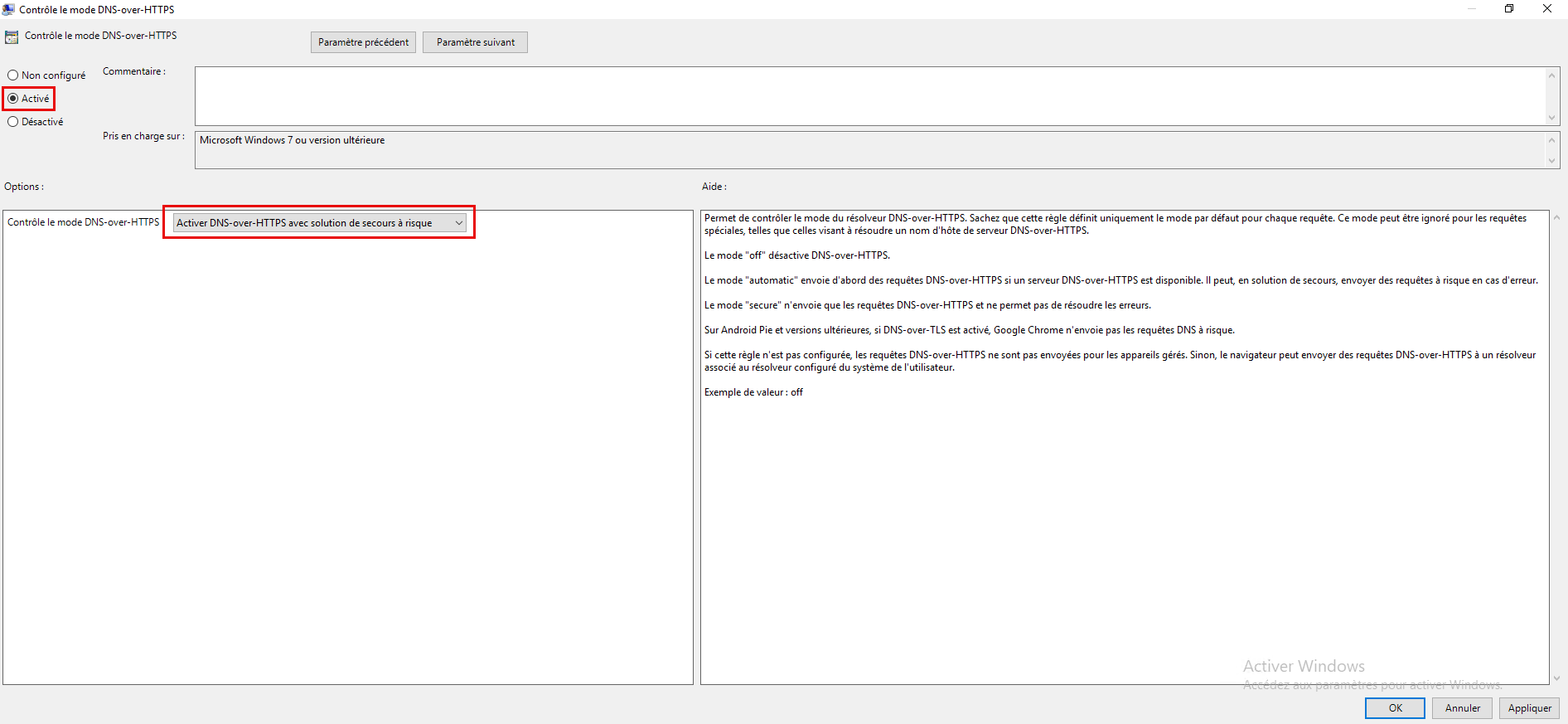Click scroll down arrow of supported-on box

point(1552,161)
